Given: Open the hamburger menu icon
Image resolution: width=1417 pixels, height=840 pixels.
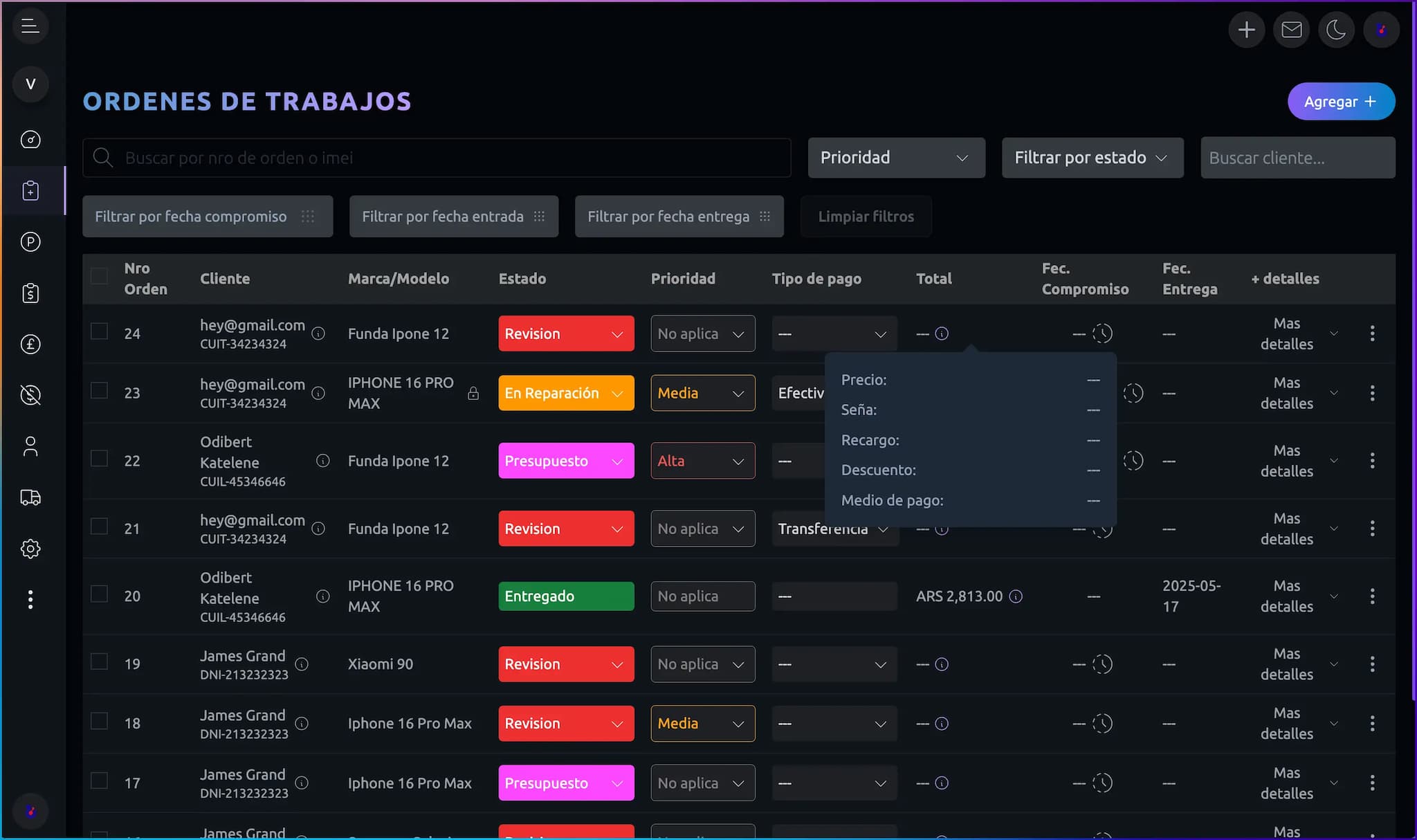Looking at the screenshot, I should tap(30, 26).
